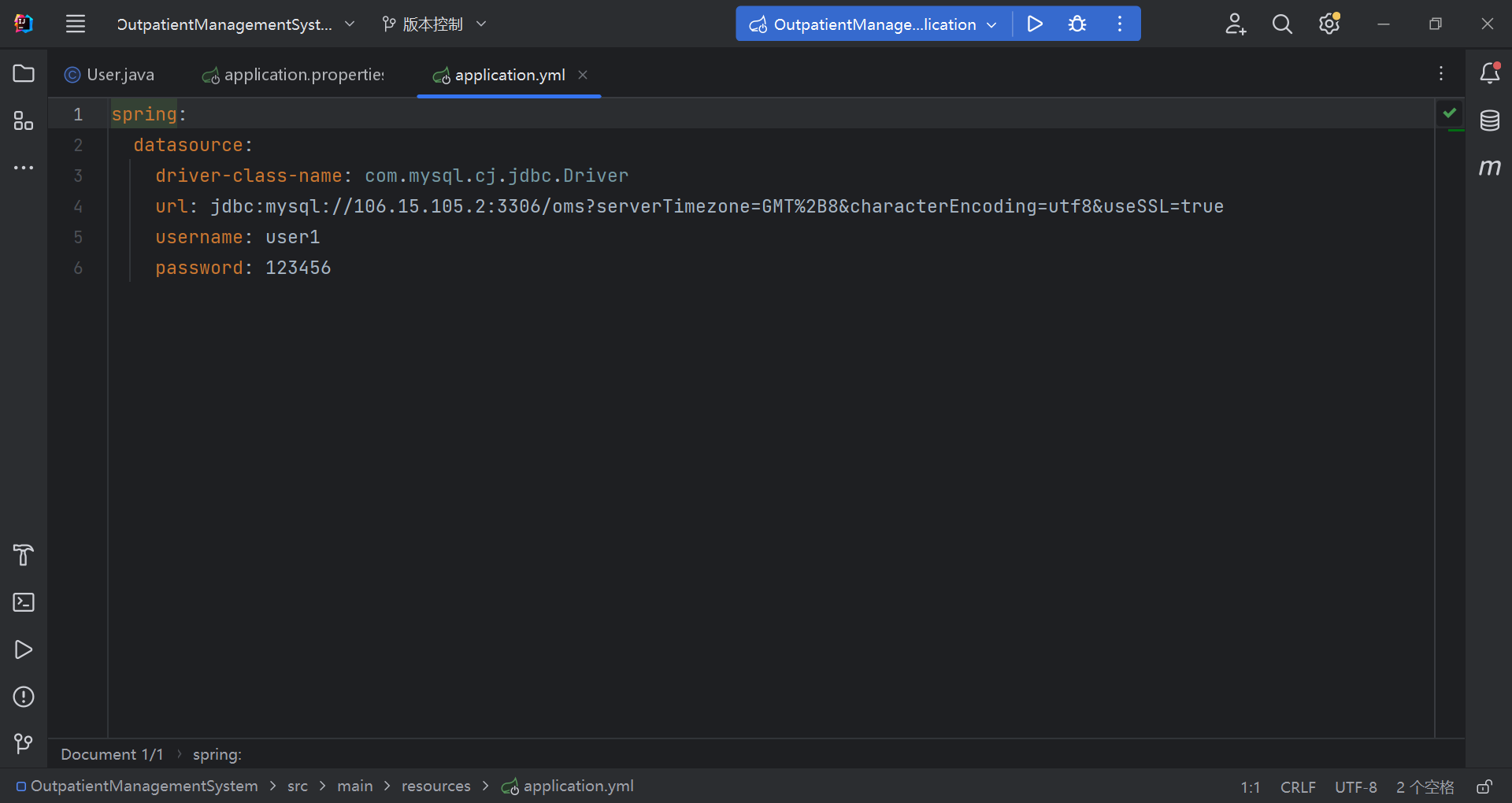Click resources in the navigation bar
Screen dimensions: 1512x803
[436, 786]
